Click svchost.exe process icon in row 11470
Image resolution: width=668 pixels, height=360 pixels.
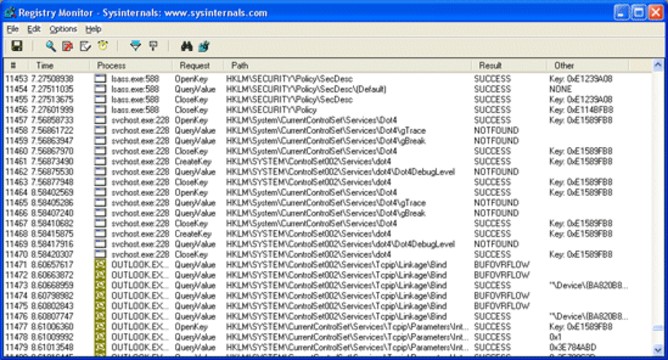click(100, 254)
